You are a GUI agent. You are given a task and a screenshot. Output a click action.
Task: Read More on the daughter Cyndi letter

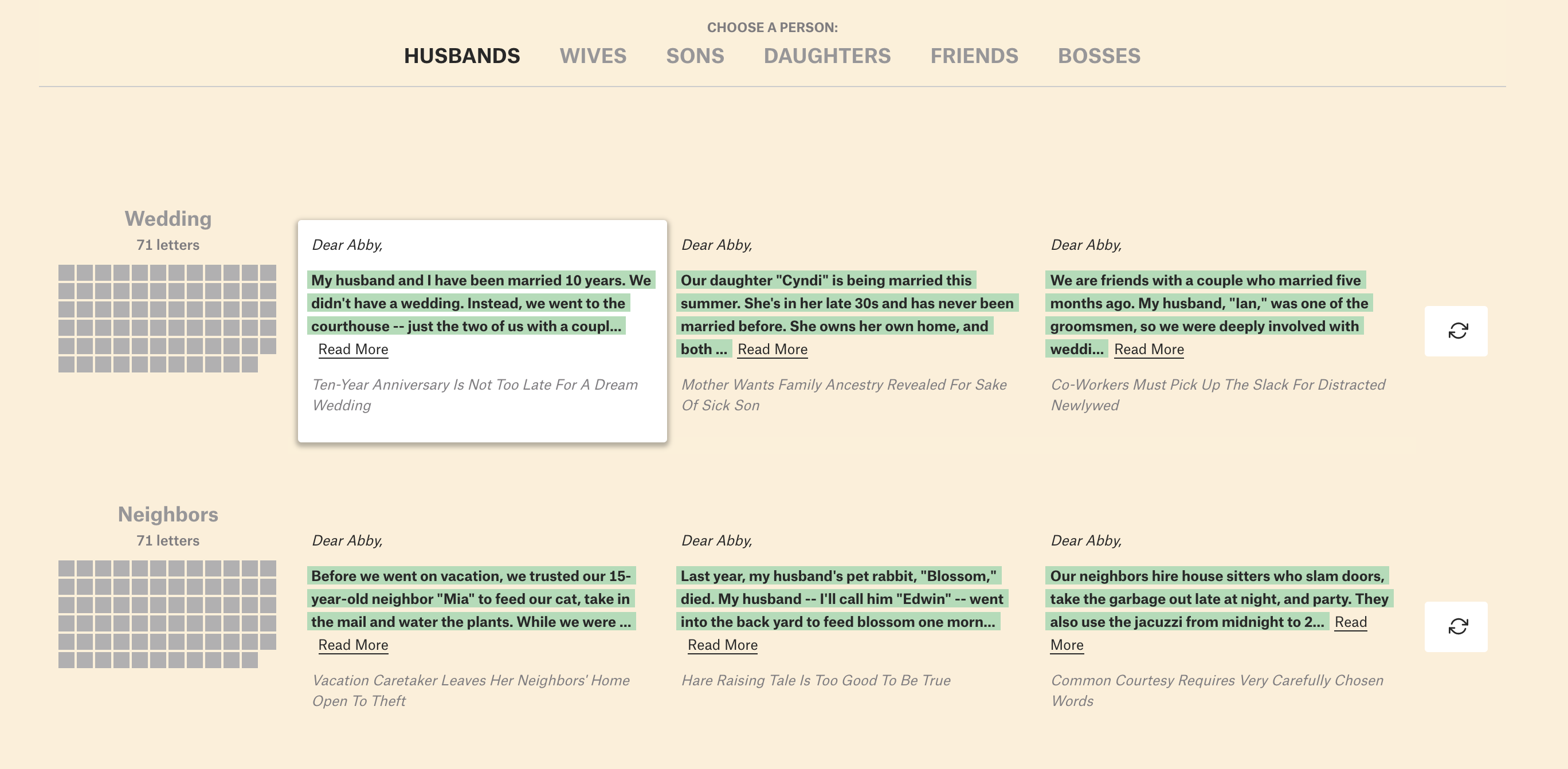(773, 349)
